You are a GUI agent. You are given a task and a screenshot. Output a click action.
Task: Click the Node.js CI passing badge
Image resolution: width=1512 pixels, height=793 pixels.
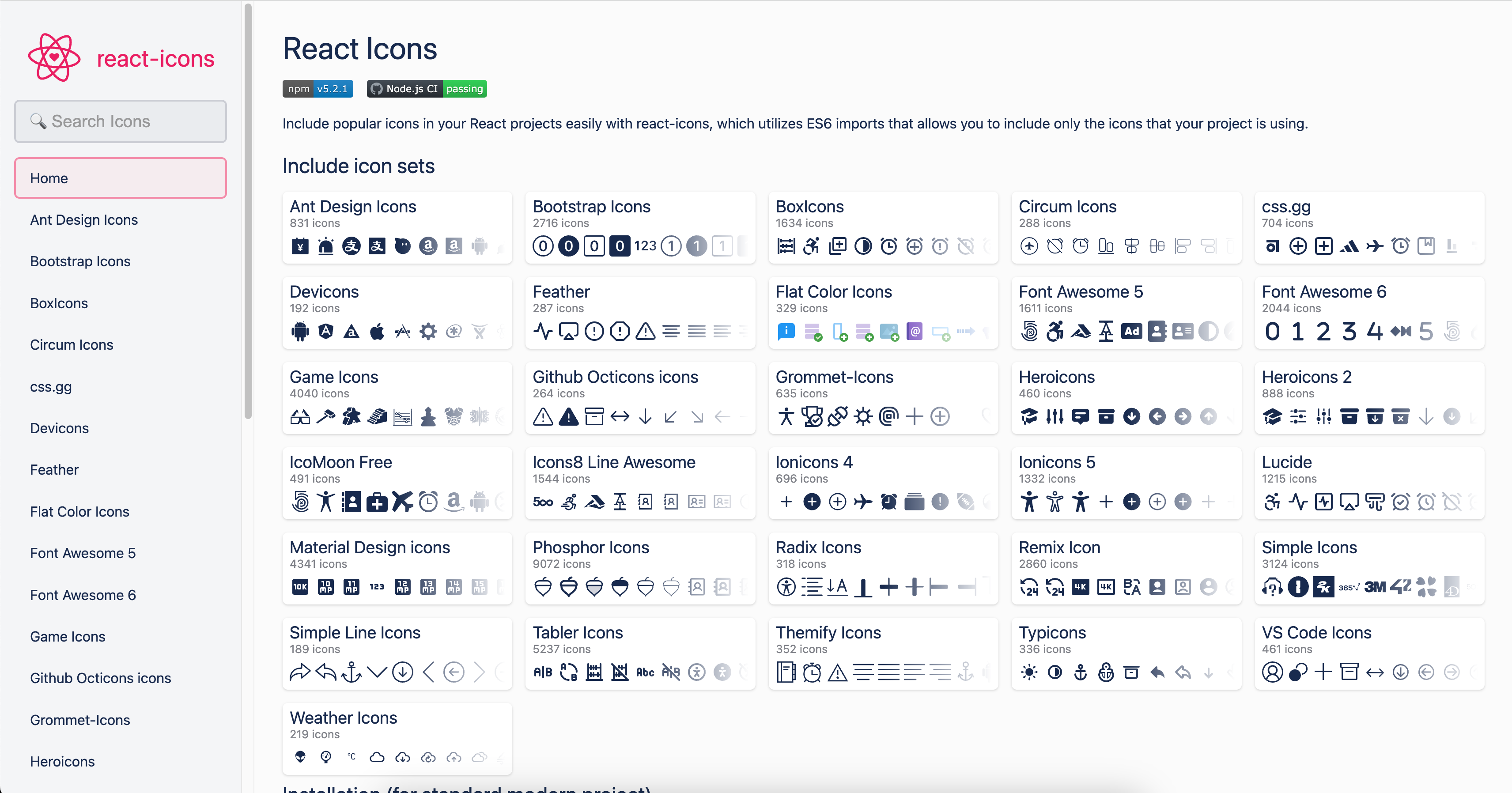[x=427, y=89]
